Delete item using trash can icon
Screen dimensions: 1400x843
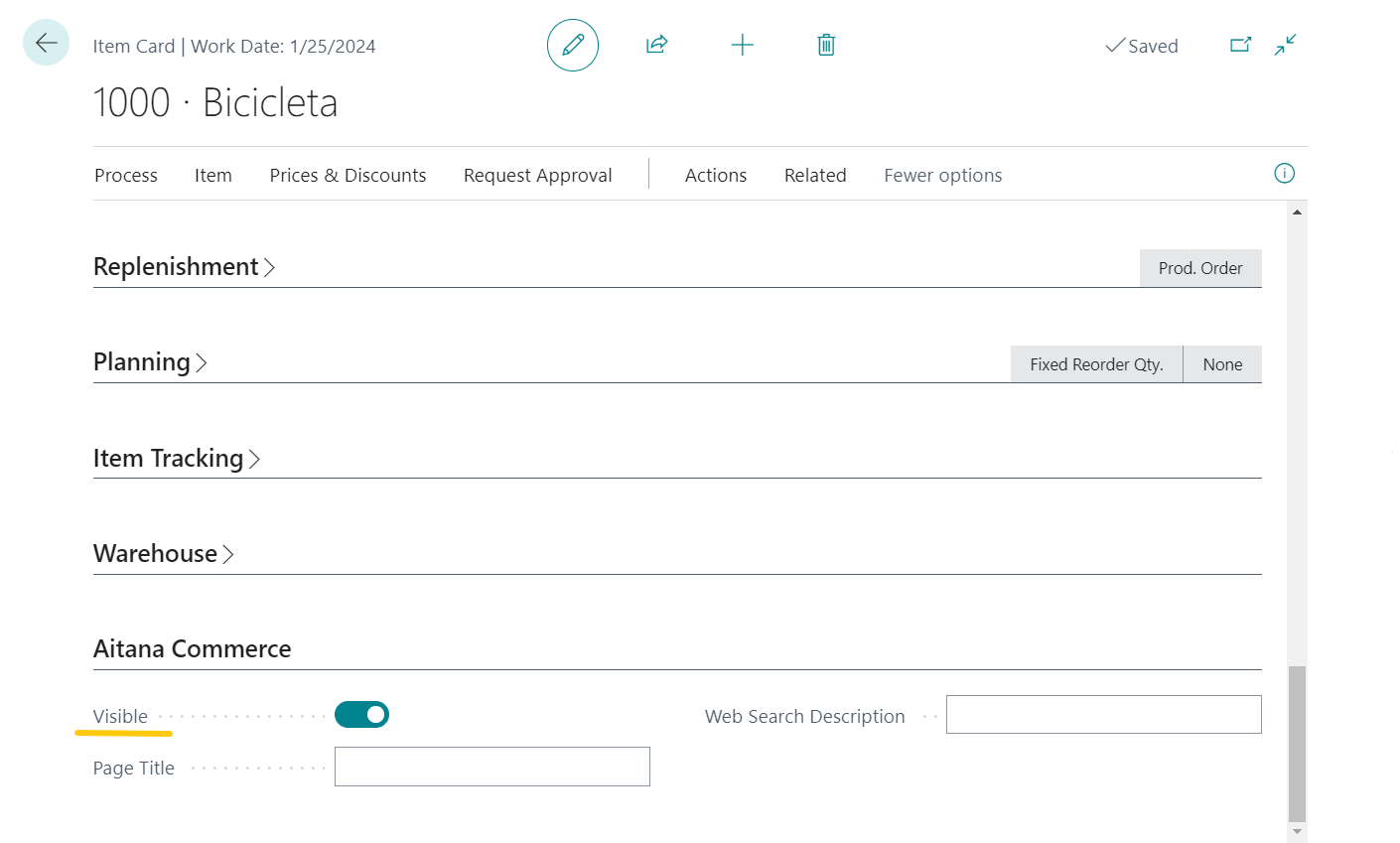pos(826,45)
